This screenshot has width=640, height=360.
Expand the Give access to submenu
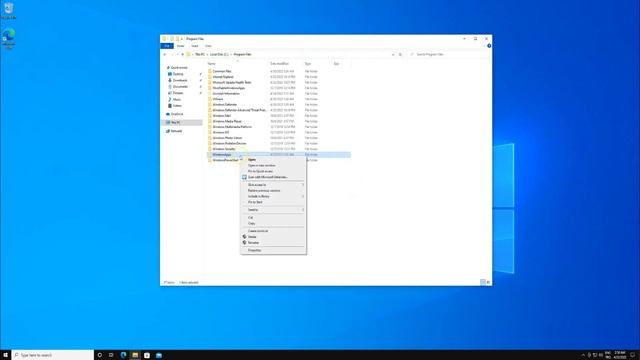[273, 185]
